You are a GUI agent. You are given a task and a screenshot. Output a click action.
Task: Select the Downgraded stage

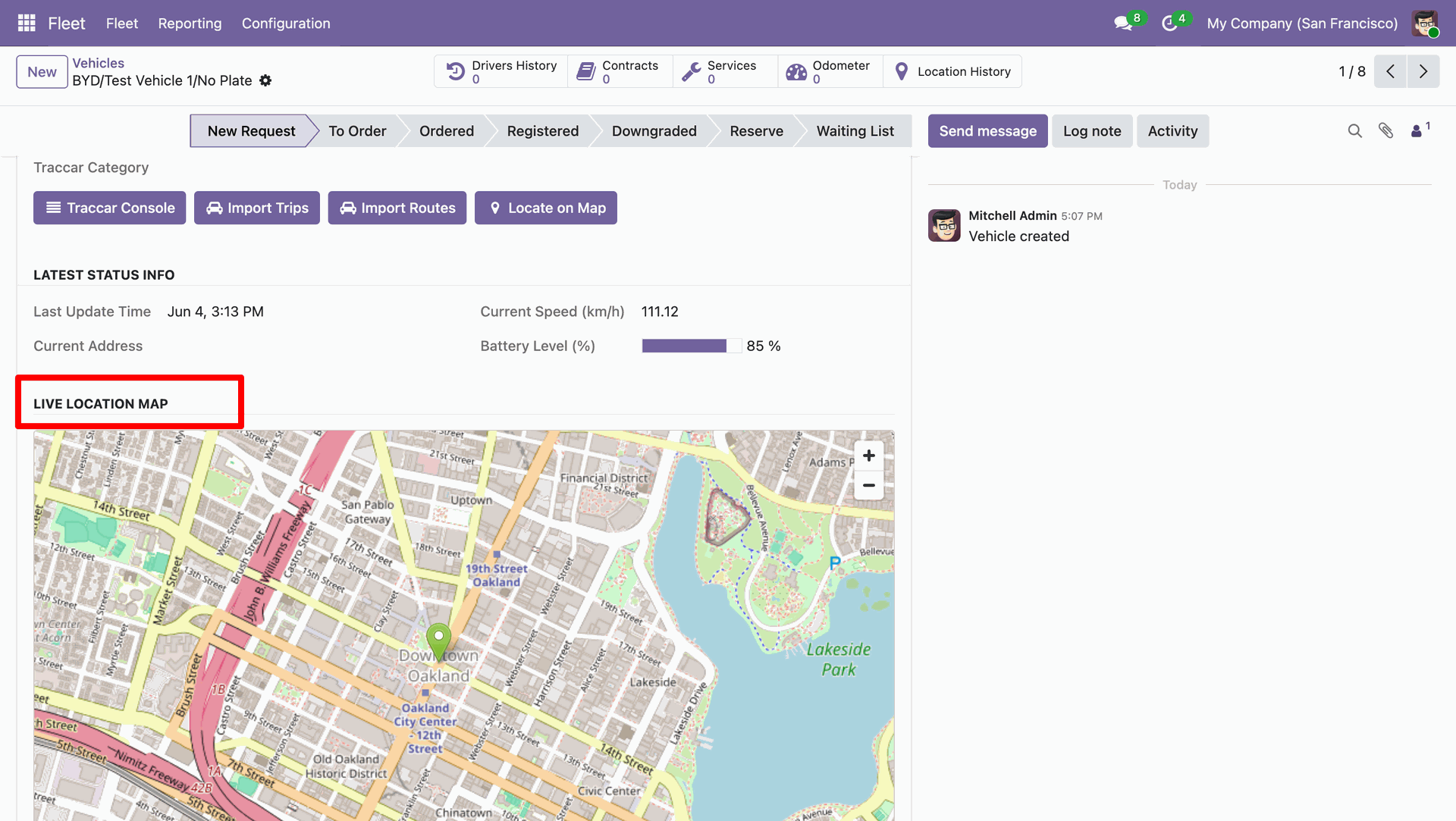[654, 131]
